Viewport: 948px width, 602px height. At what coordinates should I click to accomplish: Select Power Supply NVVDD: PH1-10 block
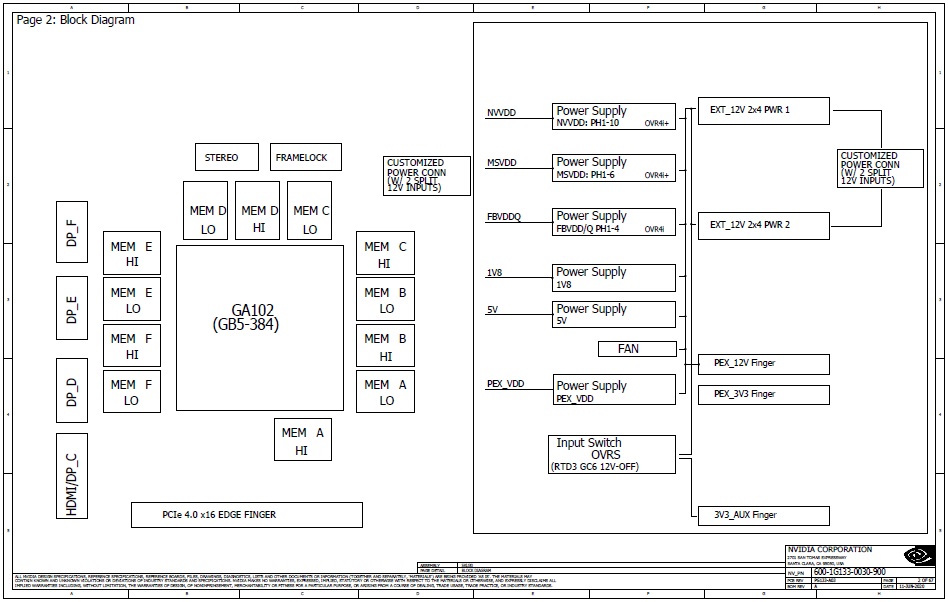tap(614, 117)
